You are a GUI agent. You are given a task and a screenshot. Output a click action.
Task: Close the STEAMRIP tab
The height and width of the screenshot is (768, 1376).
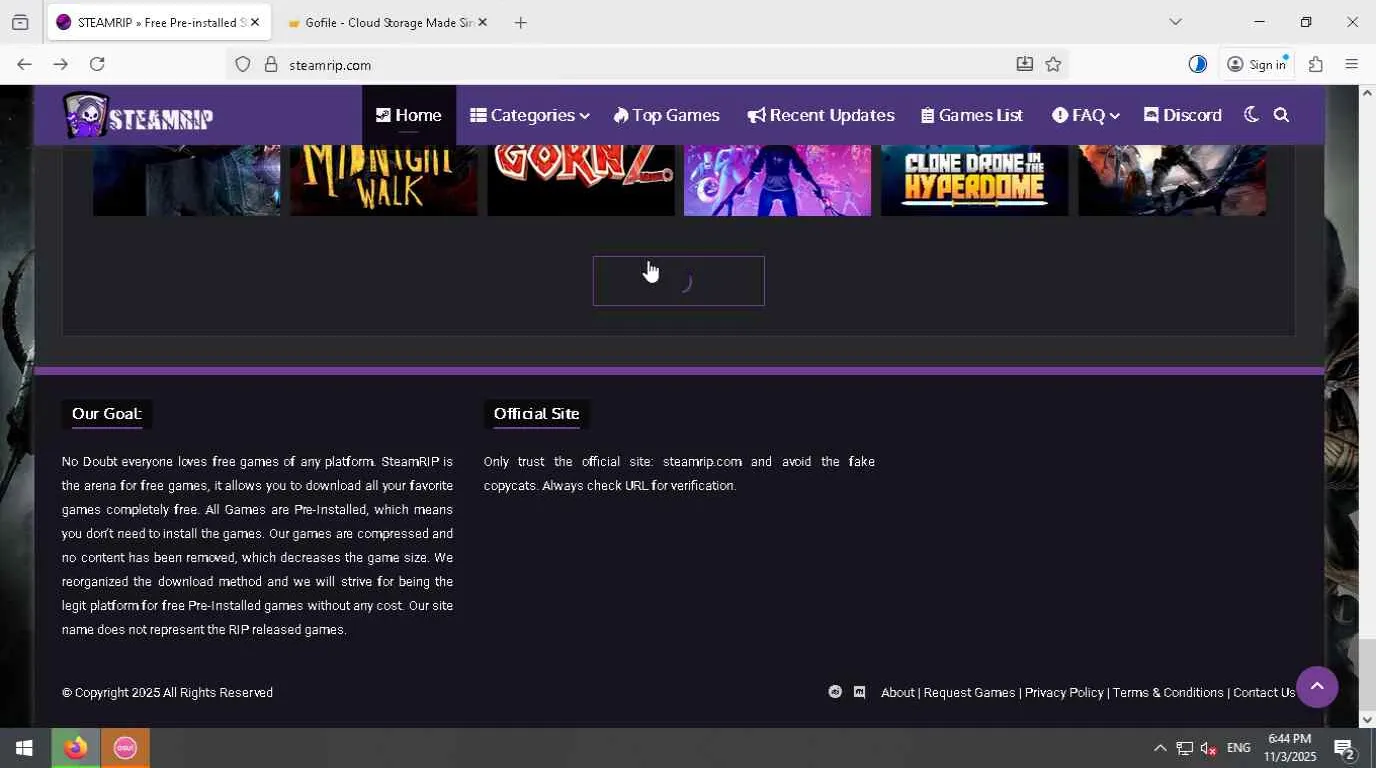pos(254,22)
